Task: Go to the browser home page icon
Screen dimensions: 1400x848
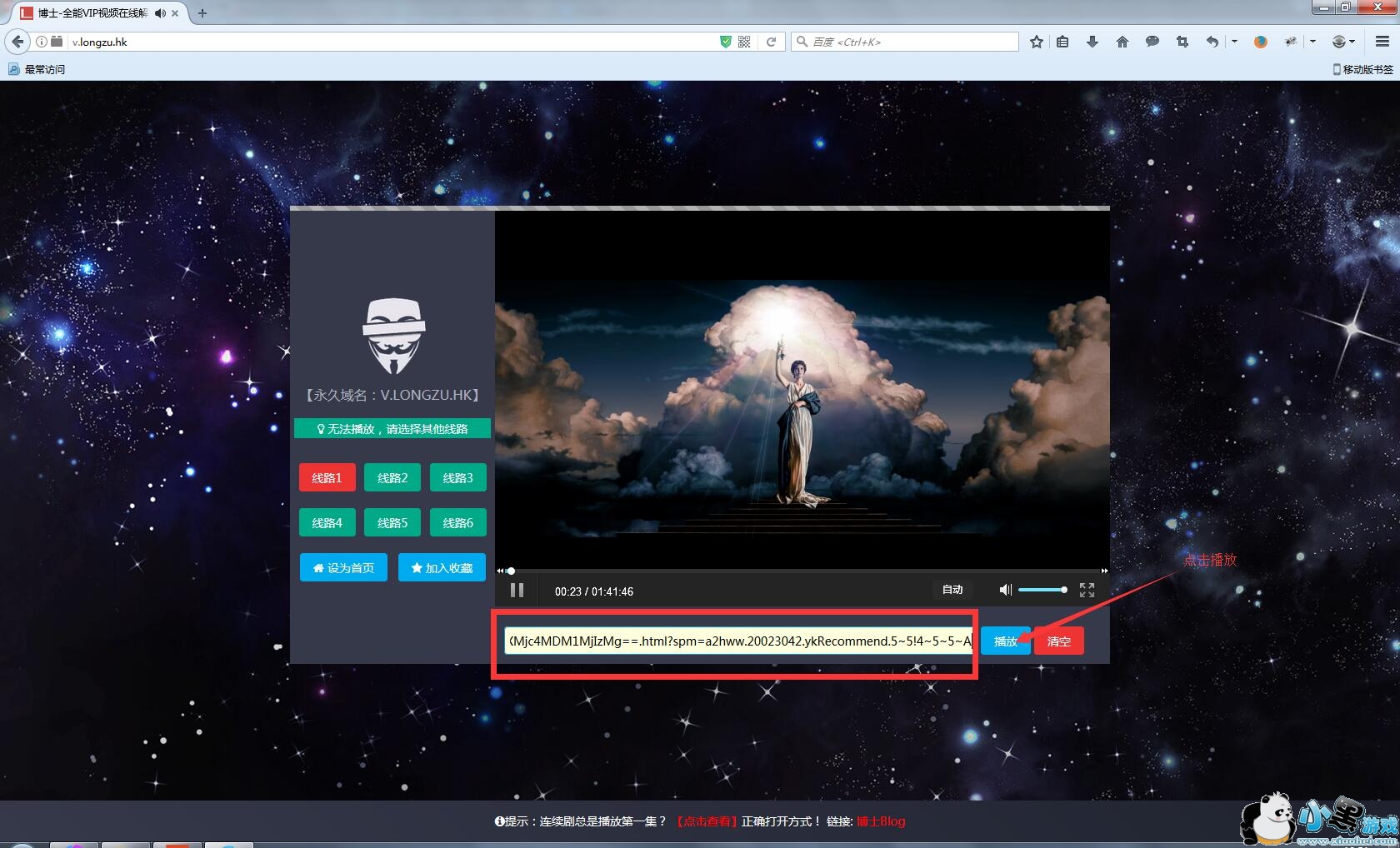Action: (x=1122, y=42)
